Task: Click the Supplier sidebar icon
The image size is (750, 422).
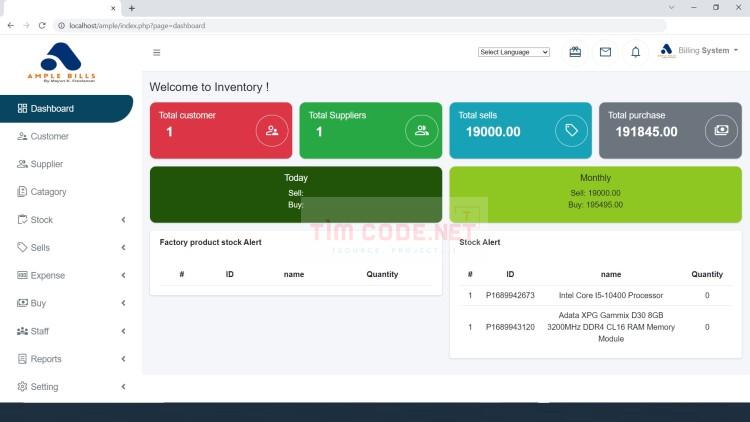Action: coord(22,164)
